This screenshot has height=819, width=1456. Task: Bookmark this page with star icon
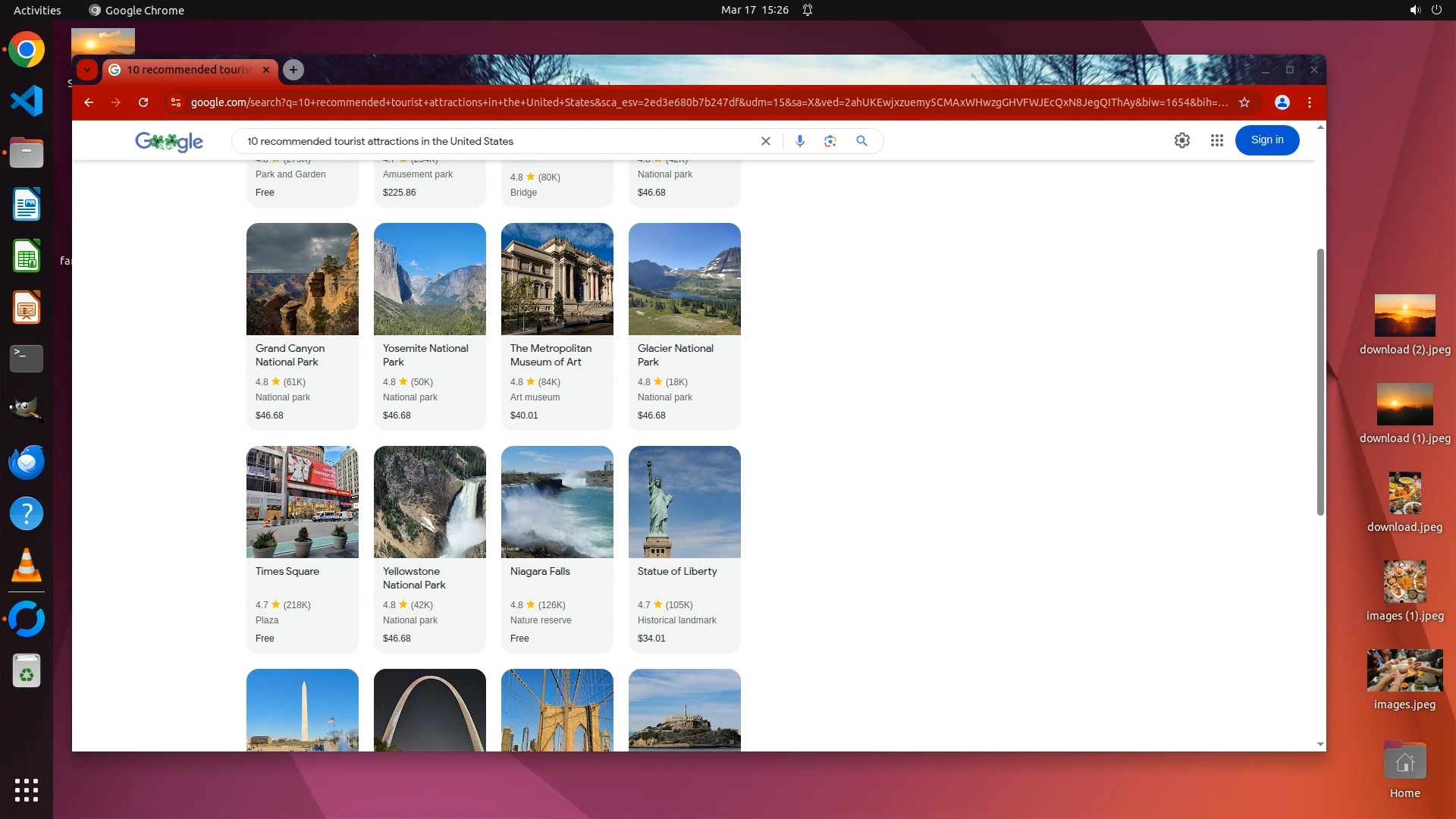[1244, 102]
